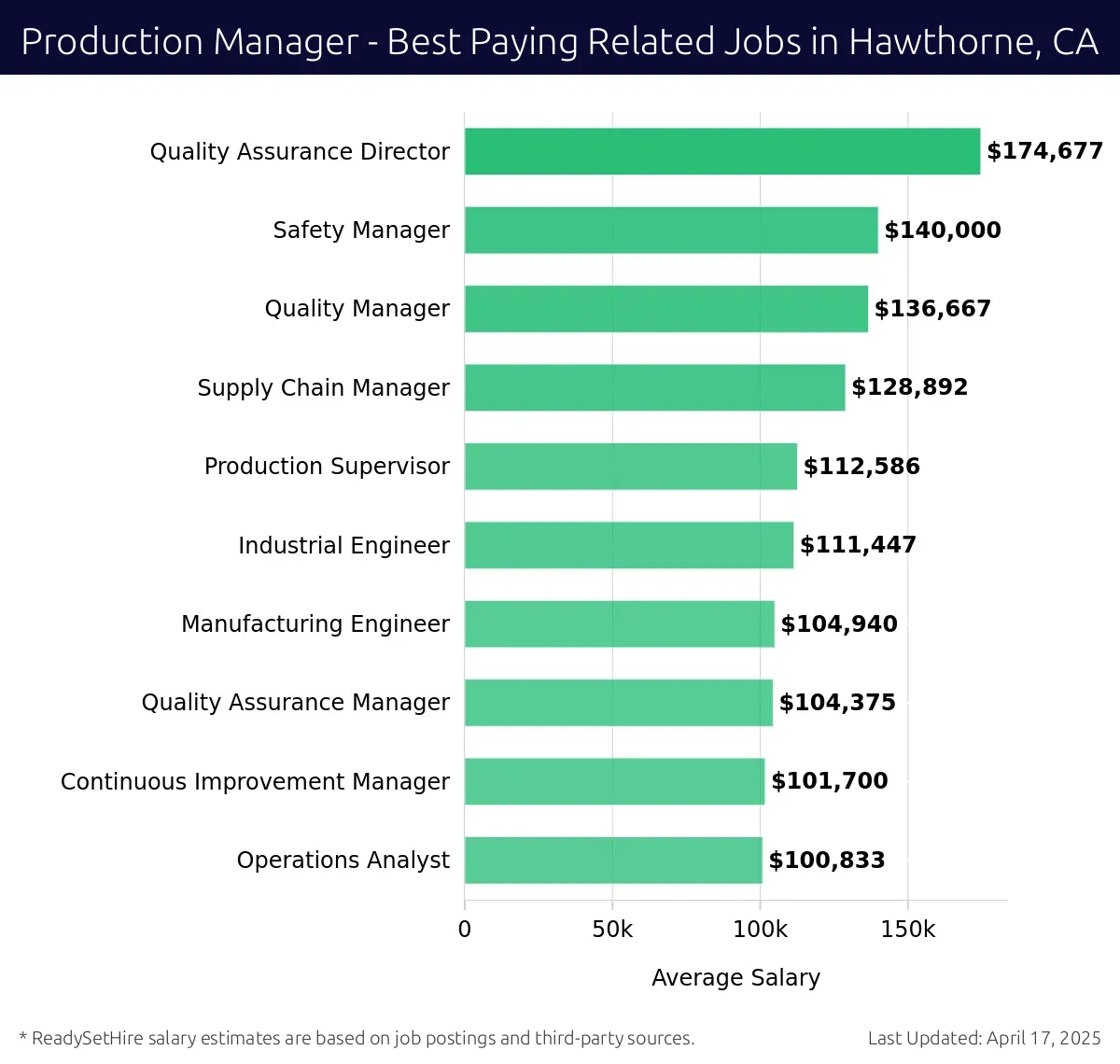Click the "Continuous Improvement Manager" label
1120x1064 pixels.
tap(255, 782)
